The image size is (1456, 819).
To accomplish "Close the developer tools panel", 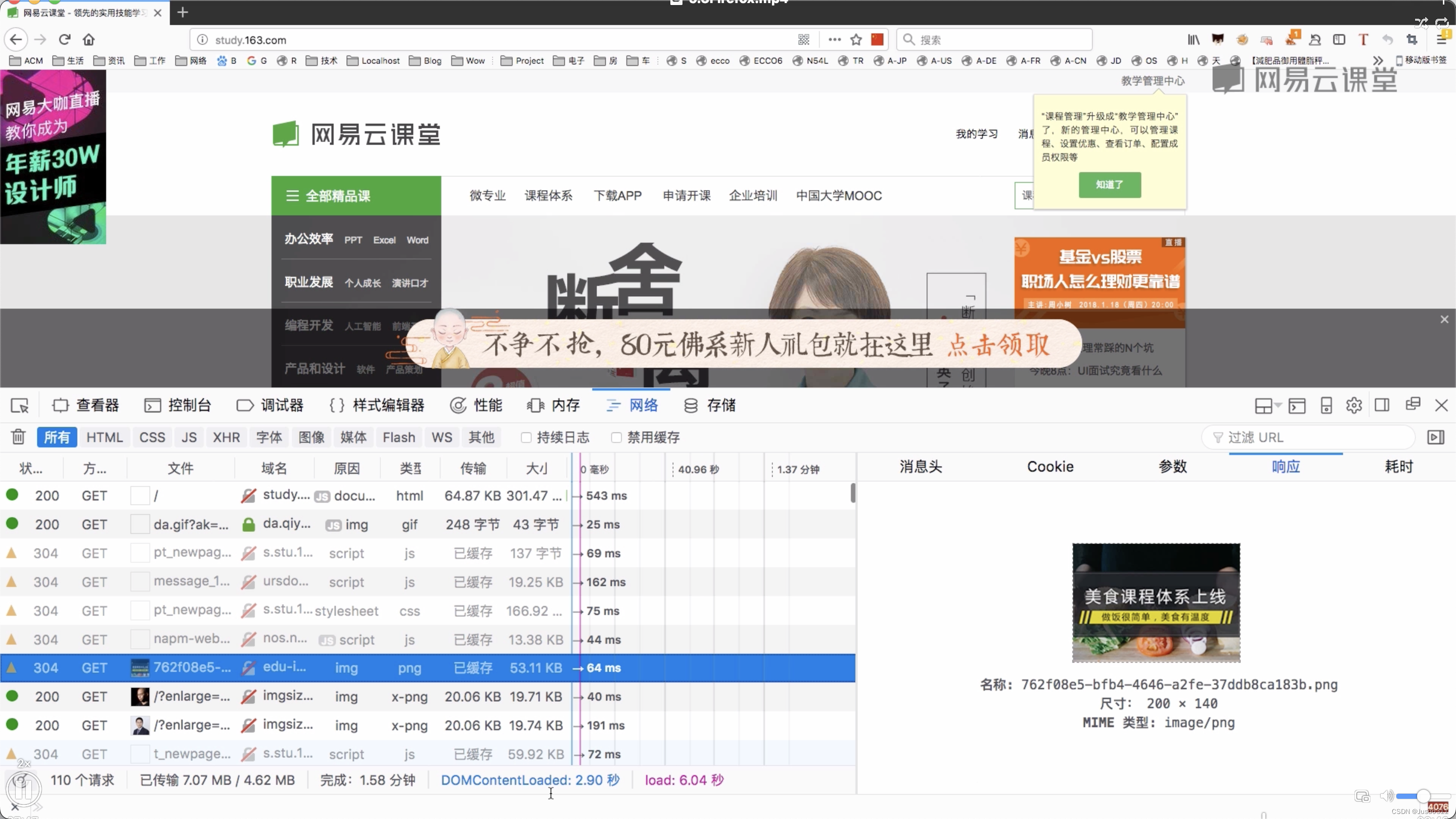I will click(1441, 405).
